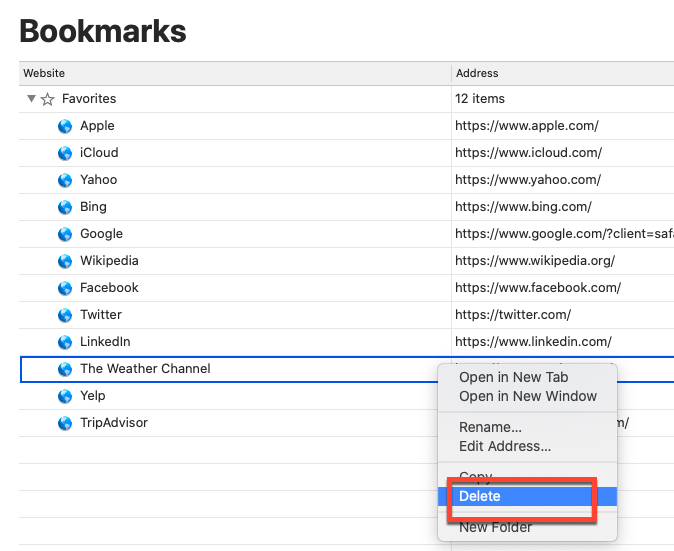The image size is (674, 551).
Task: Click the globe icon next to Apple
Action: (65, 126)
